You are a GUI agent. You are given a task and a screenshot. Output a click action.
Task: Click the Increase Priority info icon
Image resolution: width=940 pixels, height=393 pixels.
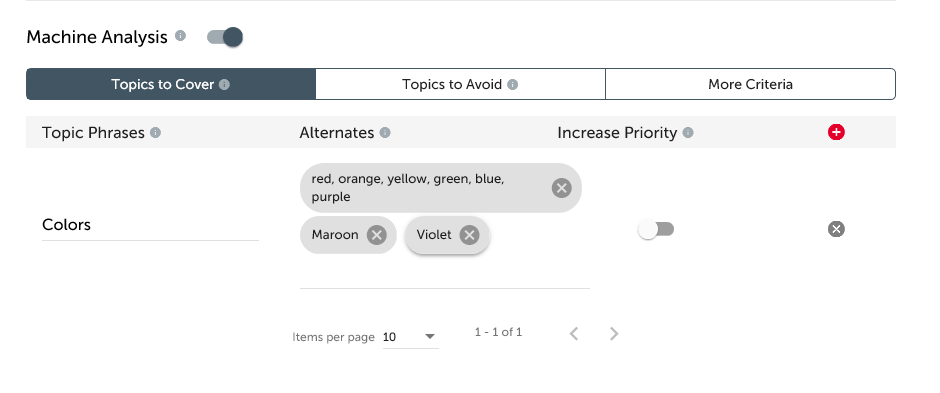688,132
